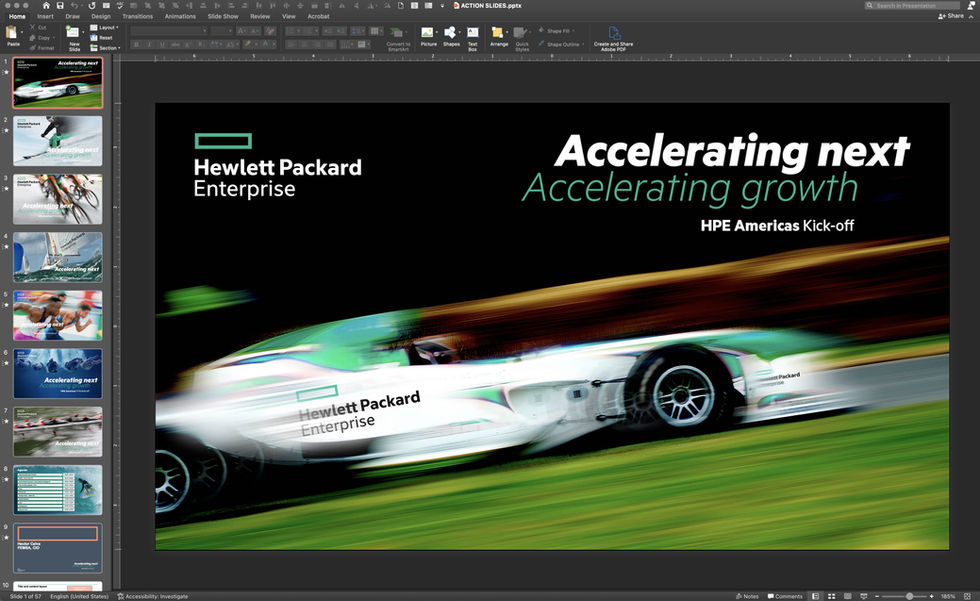The height and width of the screenshot is (601, 980).
Task: Open the Transitions tab
Action: (138, 16)
